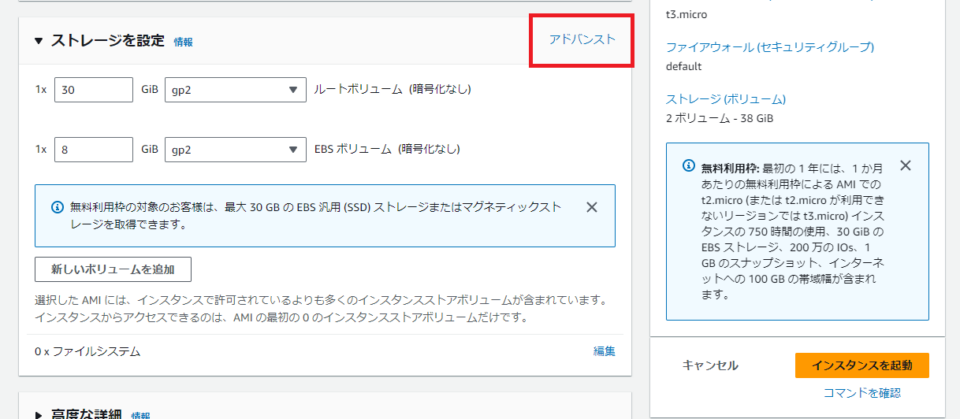Open ストレージ (ボリューム) summary link

(x=726, y=99)
